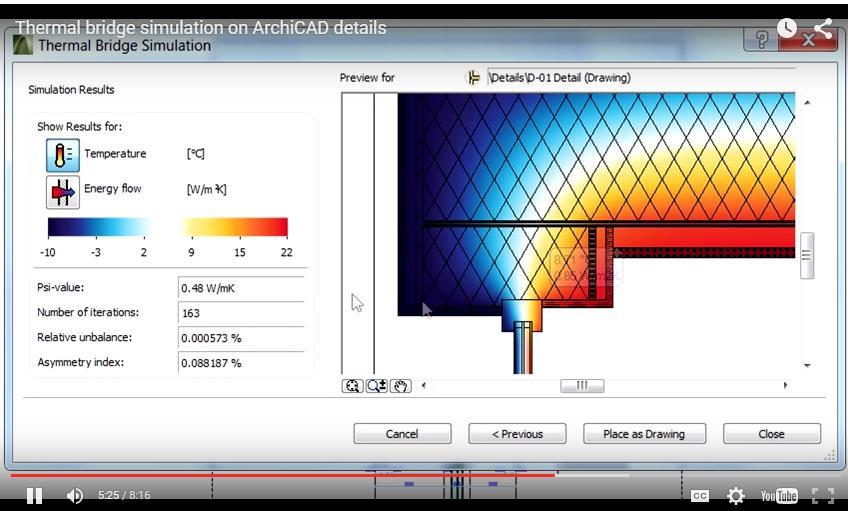The height and width of the screenshot is (511, 848).
Task: Click the Watch Later clock icon
Action: (x=787, y=28)
